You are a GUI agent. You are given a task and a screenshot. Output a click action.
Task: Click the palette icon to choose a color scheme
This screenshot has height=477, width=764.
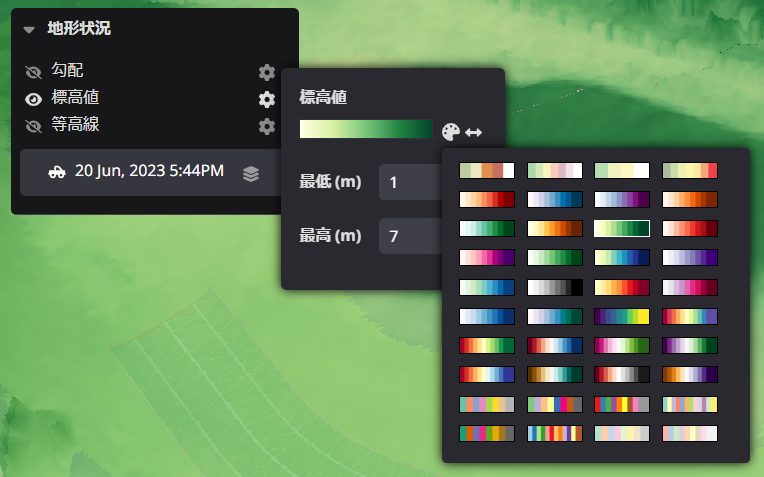(x=451, y=132)
